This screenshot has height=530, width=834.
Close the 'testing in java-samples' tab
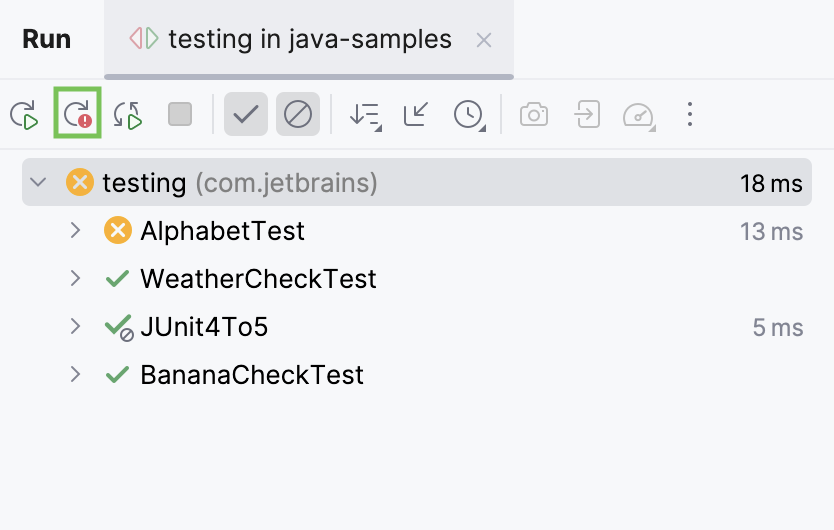(484, 40)
